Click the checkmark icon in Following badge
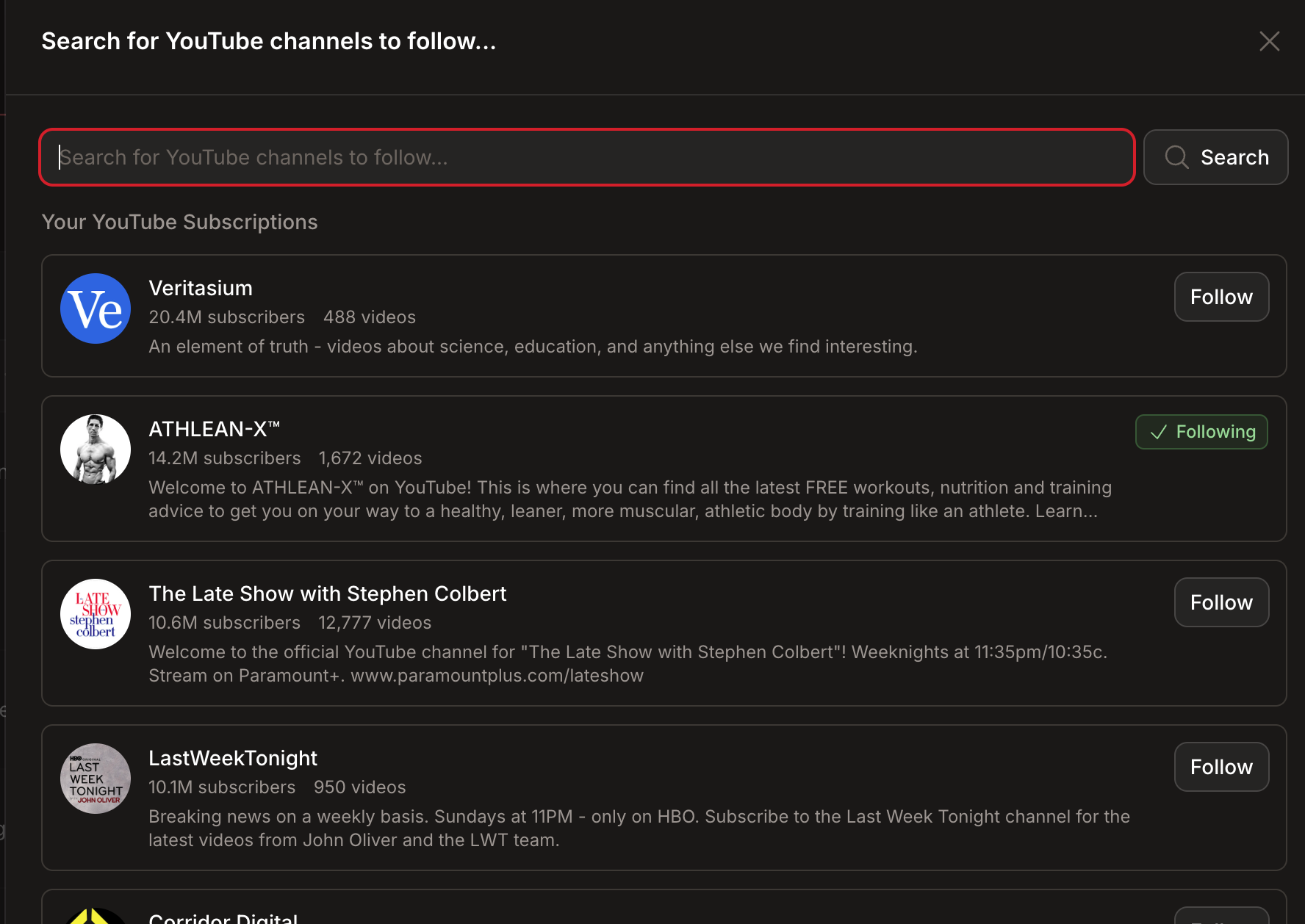Image resolution: width=1305 pixels, height=924 pixels. coord(1159,432)
